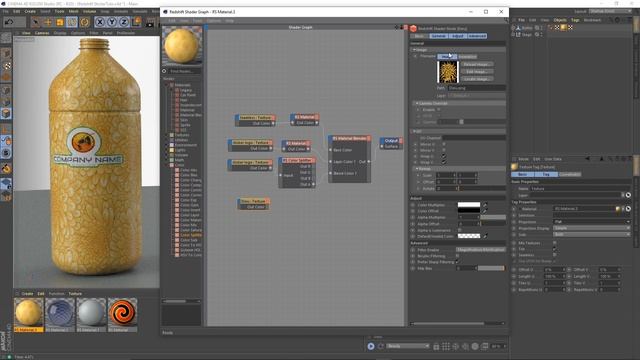This screenshot has height=360, width=640.
Task: Toggle the Tile checkbox in texture tag
Action: 555,249
